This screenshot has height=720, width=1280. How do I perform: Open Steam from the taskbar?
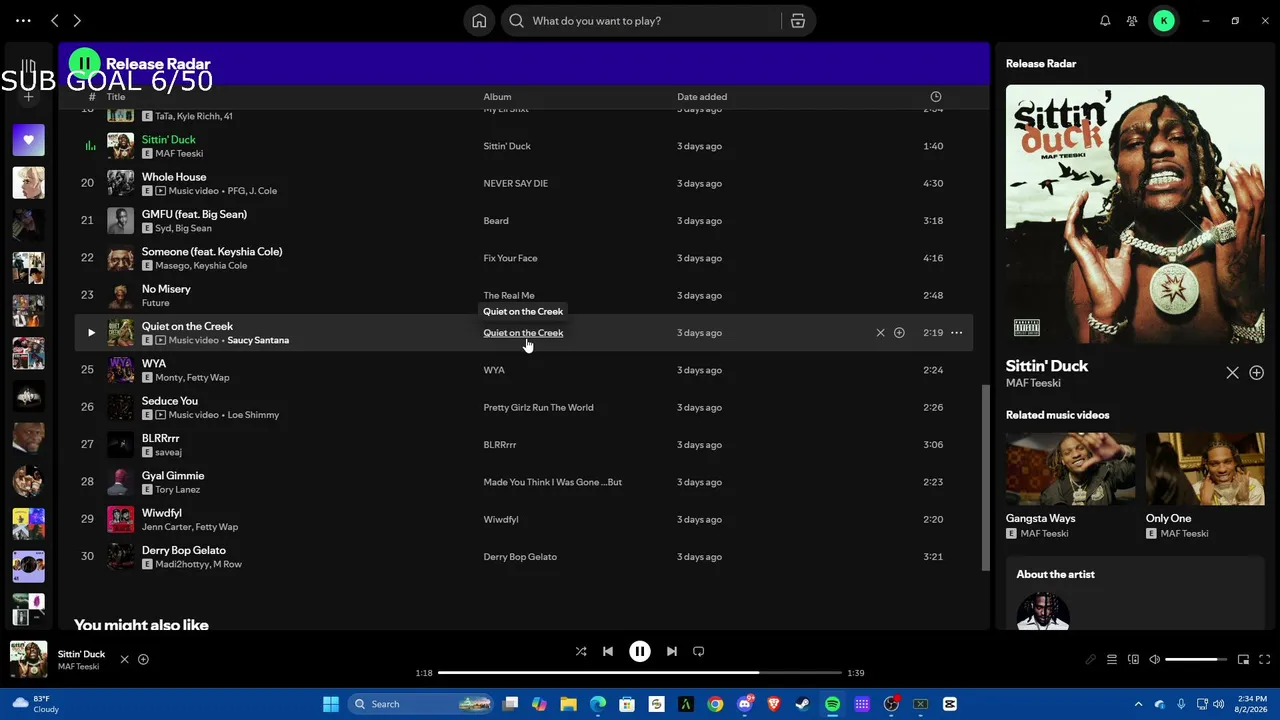point(803,704)
